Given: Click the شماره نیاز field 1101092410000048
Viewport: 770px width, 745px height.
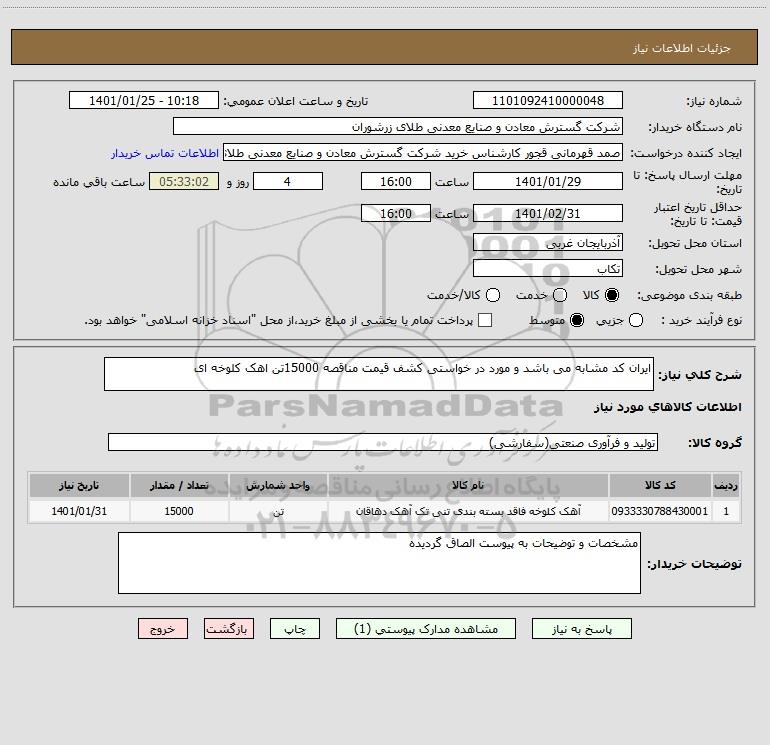Looking at the screenshot, I should pyautogui.click(x=548, y=100).
